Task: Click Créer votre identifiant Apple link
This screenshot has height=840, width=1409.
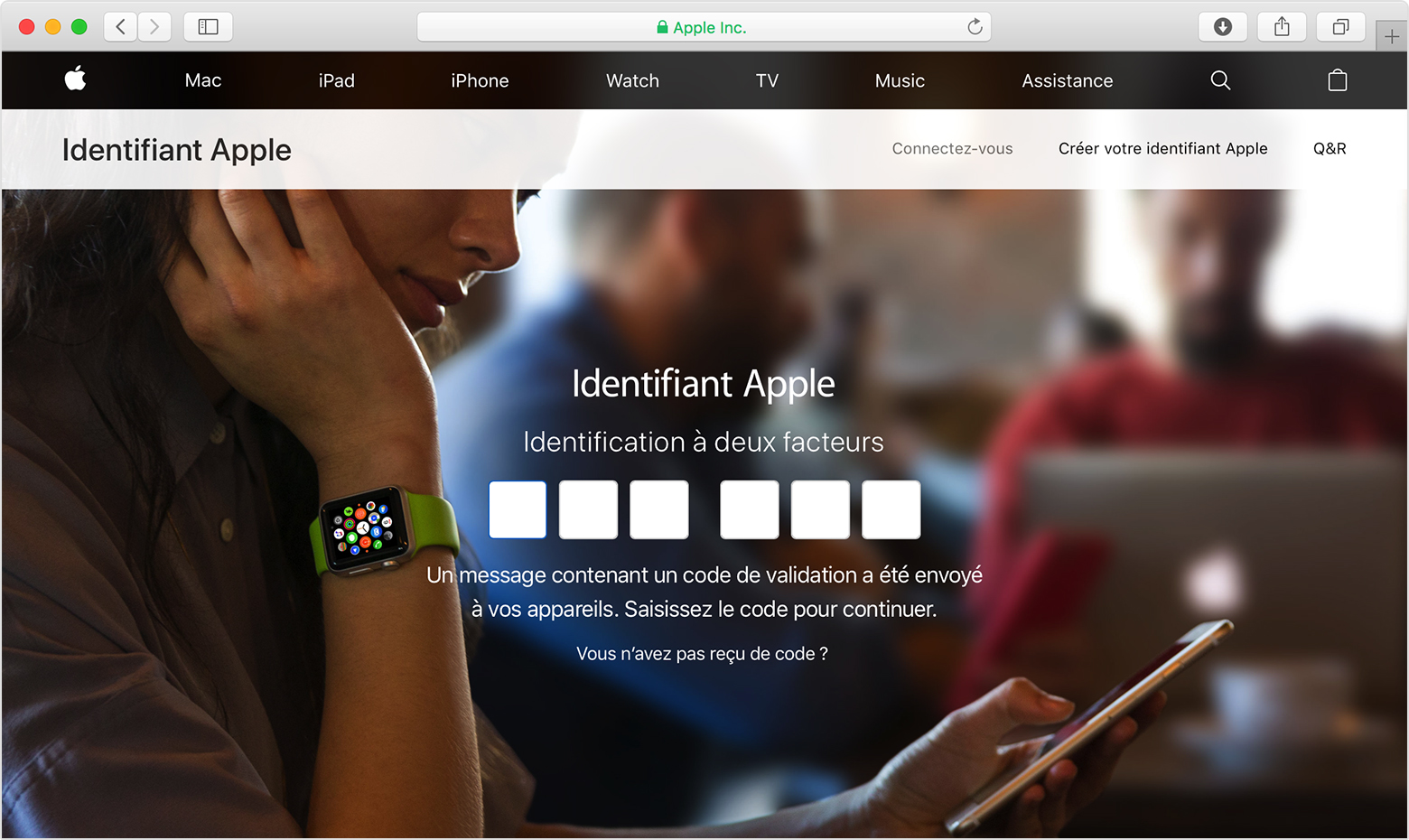Action: [1162, 149]
